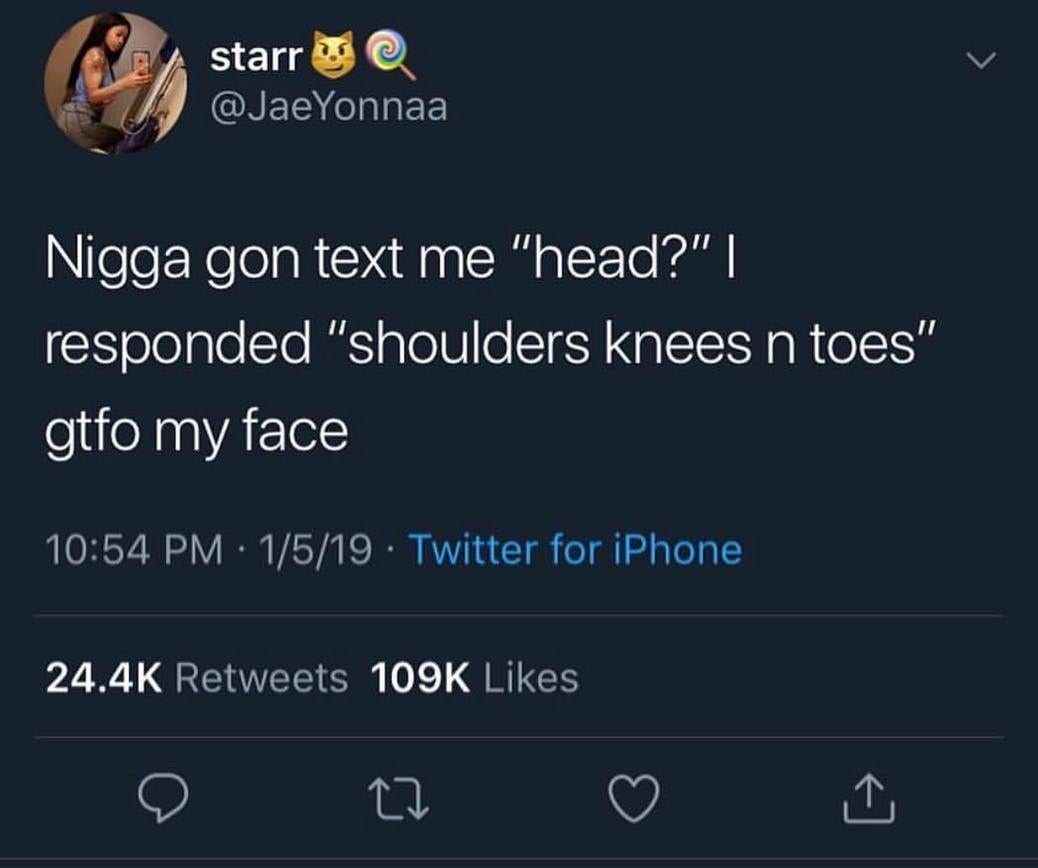Screen dimensions: 1038x868
Task: Click the 10:54 PM timestamp
Action: coord(134,550)
